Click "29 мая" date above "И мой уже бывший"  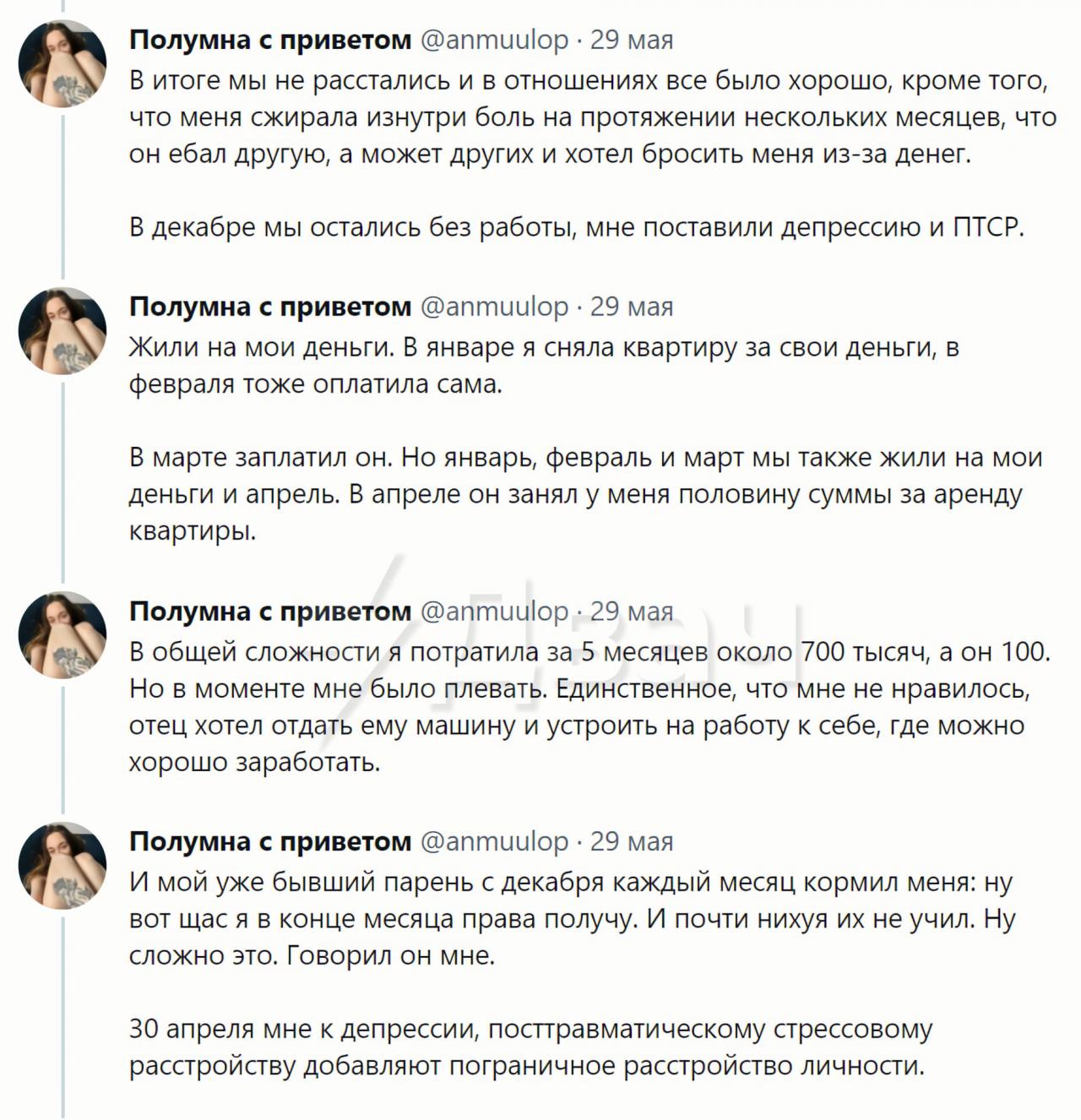[631, 841]
